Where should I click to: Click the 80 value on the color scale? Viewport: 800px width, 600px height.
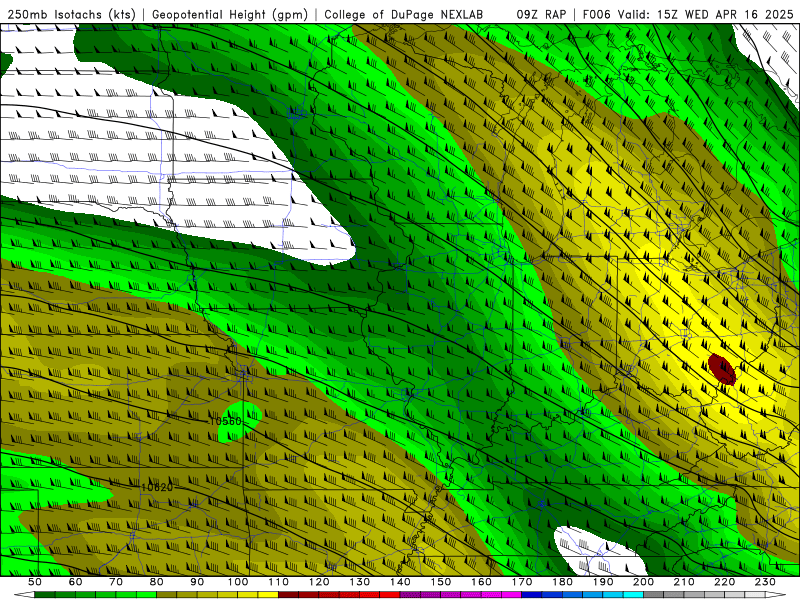tap(157, 582)
